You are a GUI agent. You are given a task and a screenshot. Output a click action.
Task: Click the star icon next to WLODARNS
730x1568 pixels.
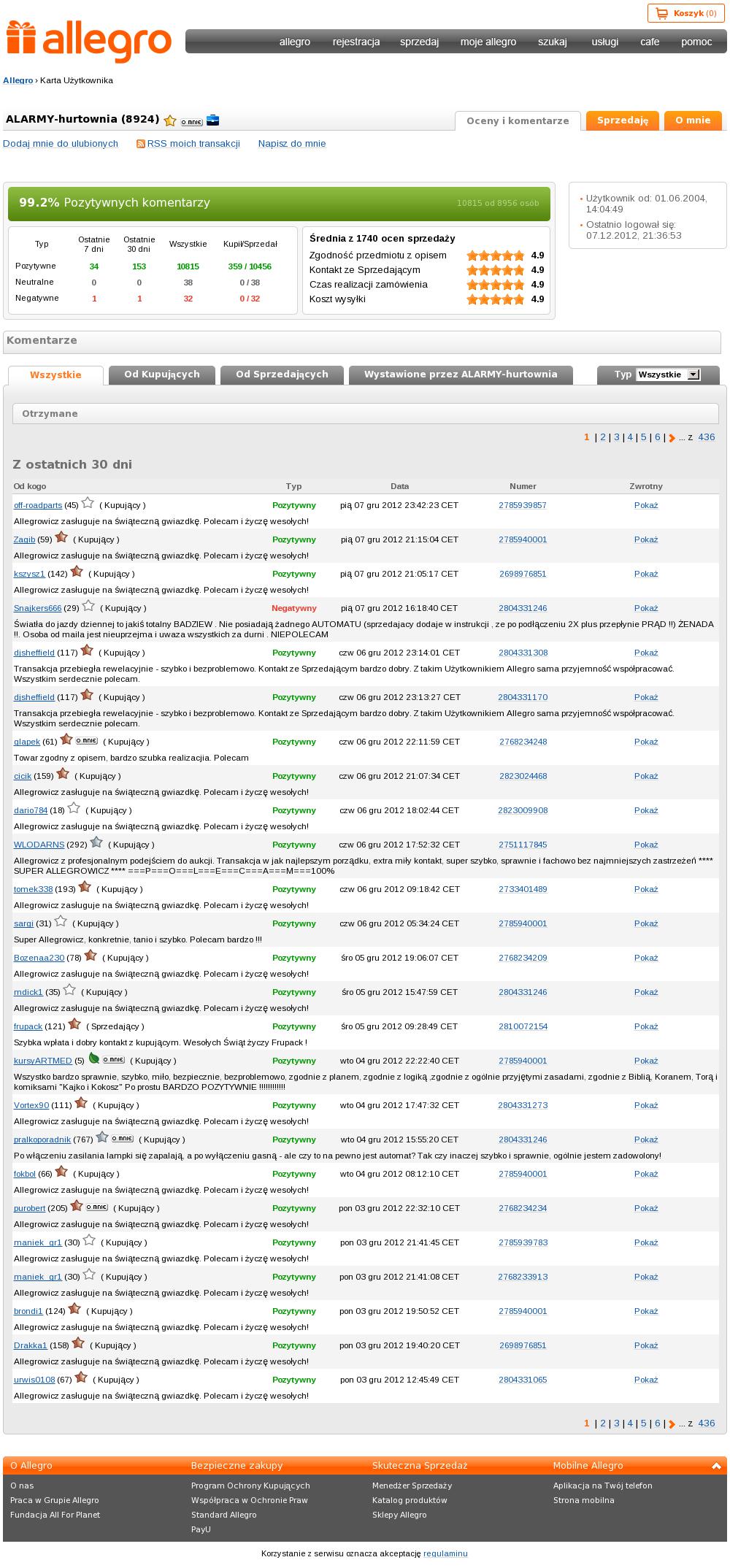[96, 842]
